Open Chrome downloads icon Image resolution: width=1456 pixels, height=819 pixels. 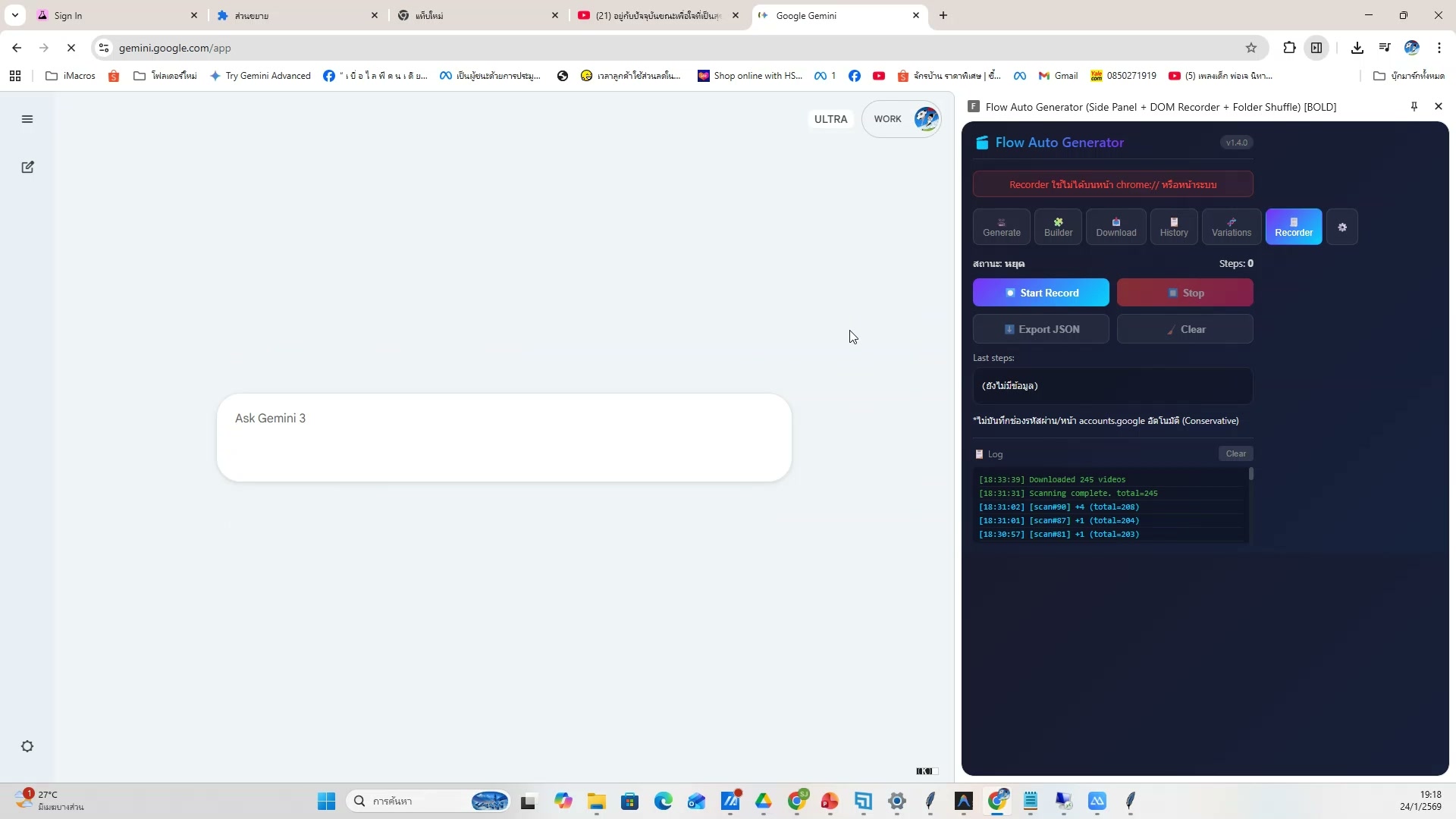point(1357,48)
